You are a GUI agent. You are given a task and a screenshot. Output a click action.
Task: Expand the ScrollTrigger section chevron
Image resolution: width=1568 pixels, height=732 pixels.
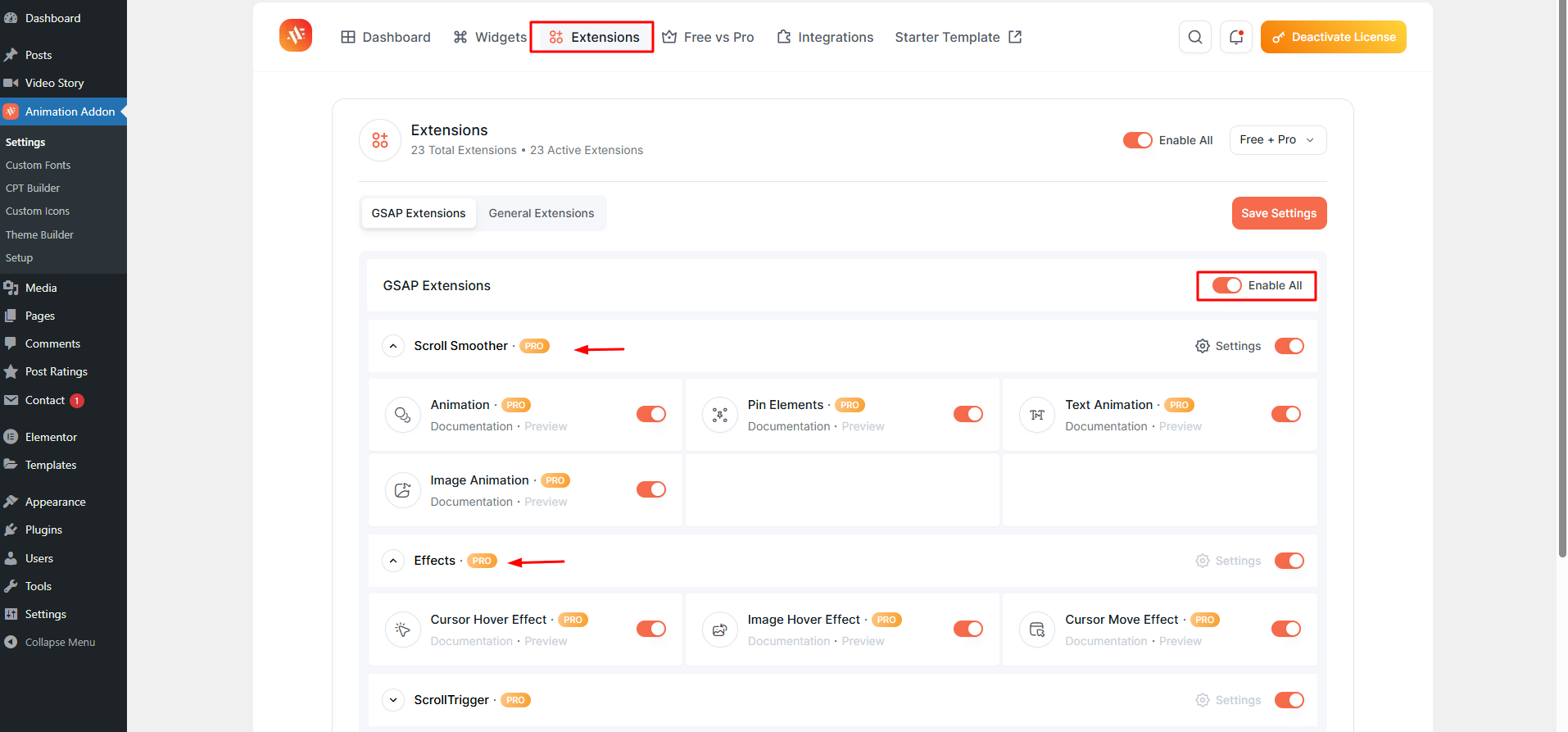pos(393,700)
